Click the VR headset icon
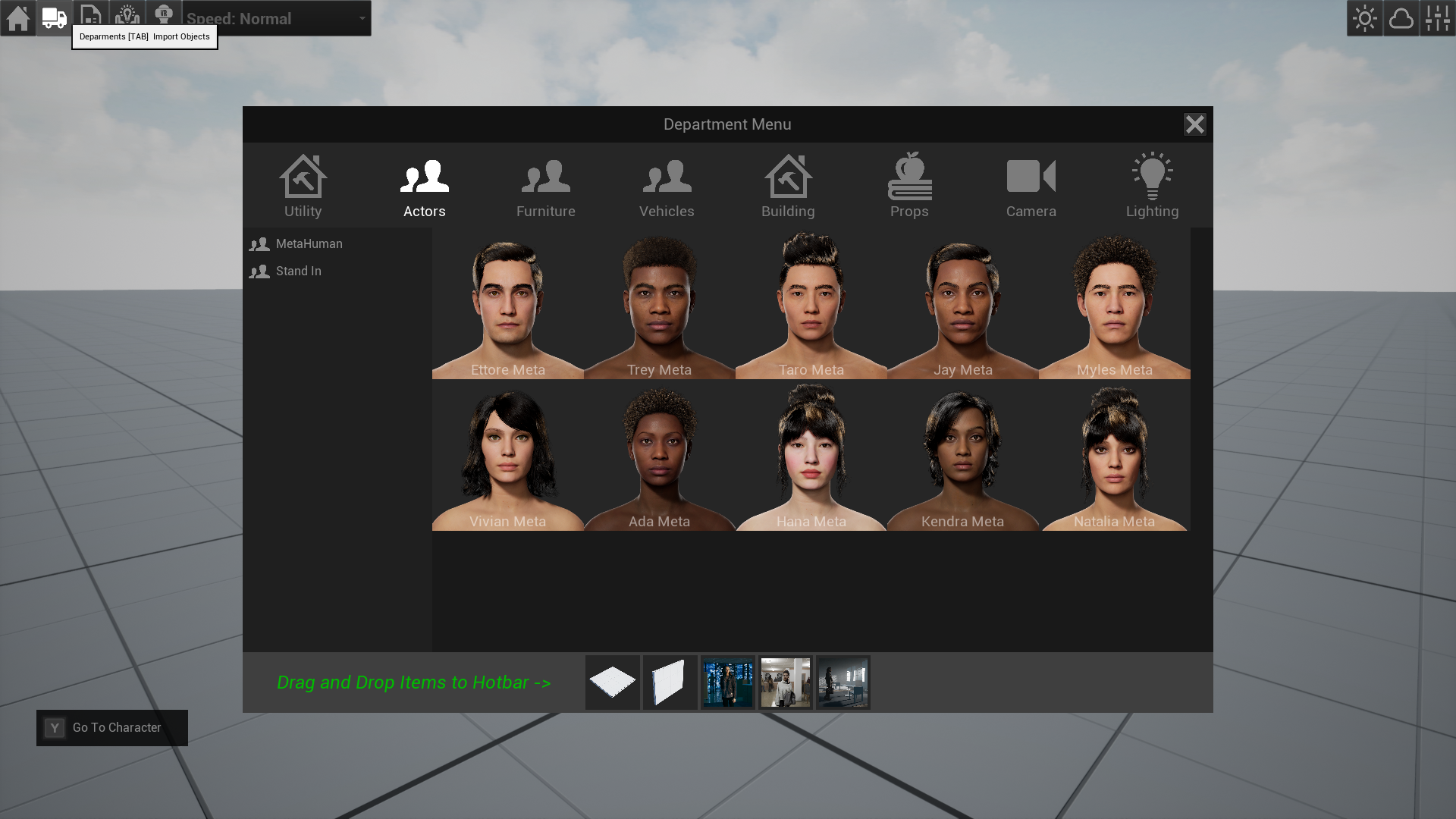The width and height of the screenshot is (1456, 819). [164, 12]
